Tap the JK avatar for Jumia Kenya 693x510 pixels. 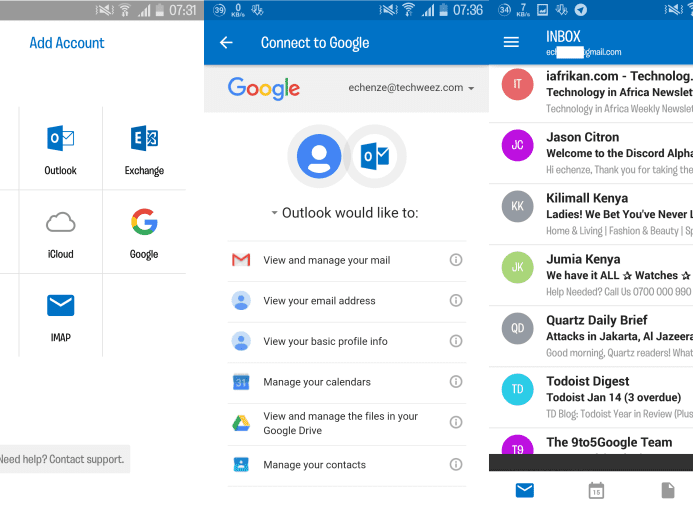point(518,267)
